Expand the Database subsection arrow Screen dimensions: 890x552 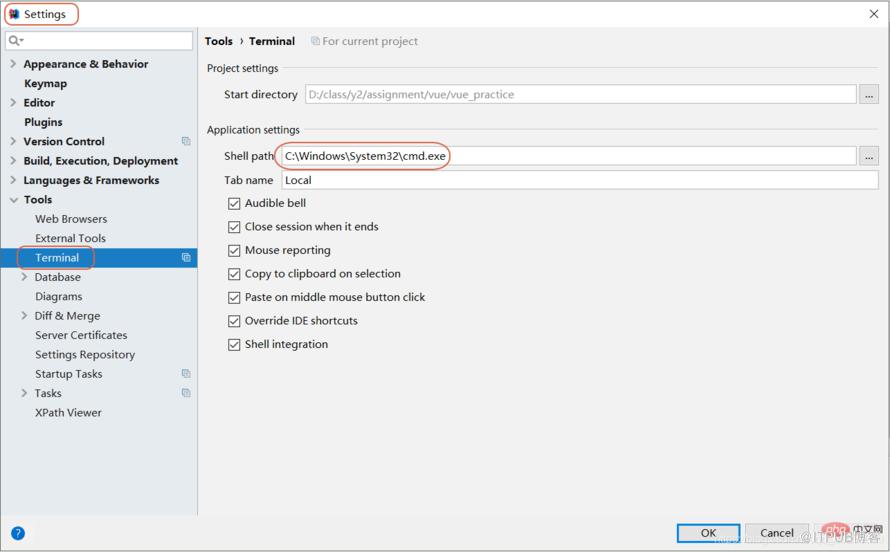click(24, 276)
